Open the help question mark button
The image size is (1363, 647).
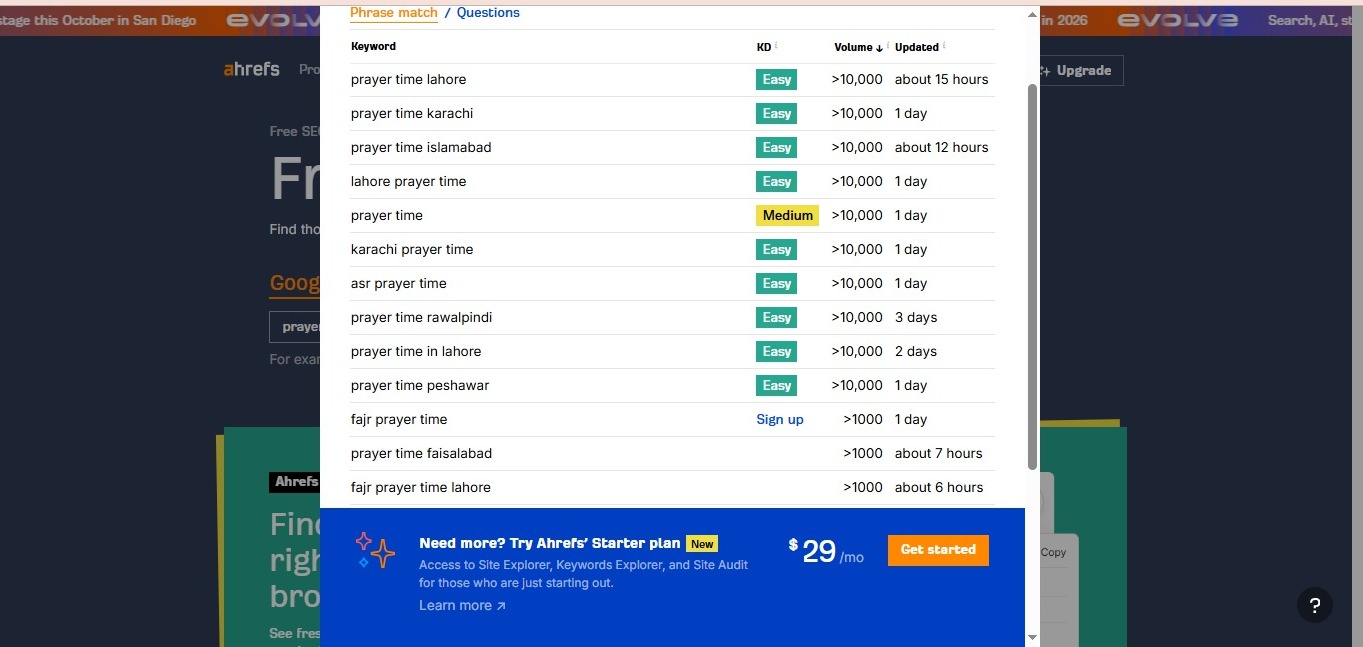pyautogui.click(x=1314, y=605)
